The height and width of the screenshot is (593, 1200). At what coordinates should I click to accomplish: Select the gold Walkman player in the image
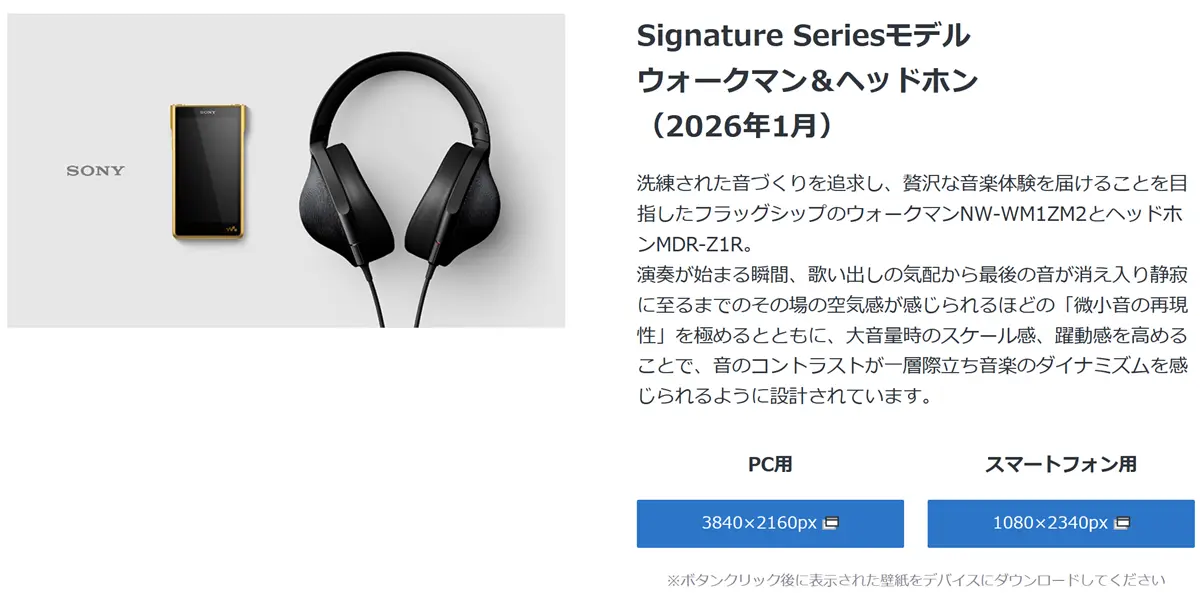[207, 171]
